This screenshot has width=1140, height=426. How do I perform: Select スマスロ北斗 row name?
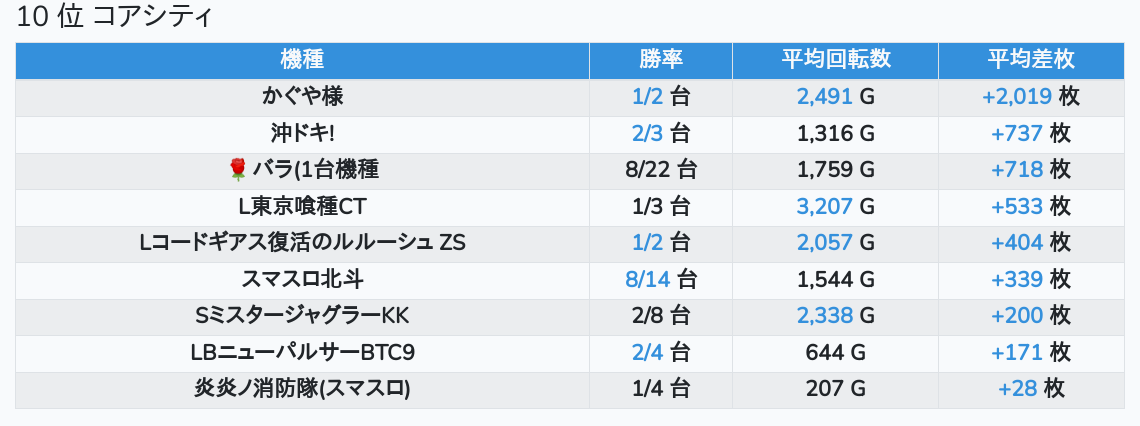click(302, 279)
